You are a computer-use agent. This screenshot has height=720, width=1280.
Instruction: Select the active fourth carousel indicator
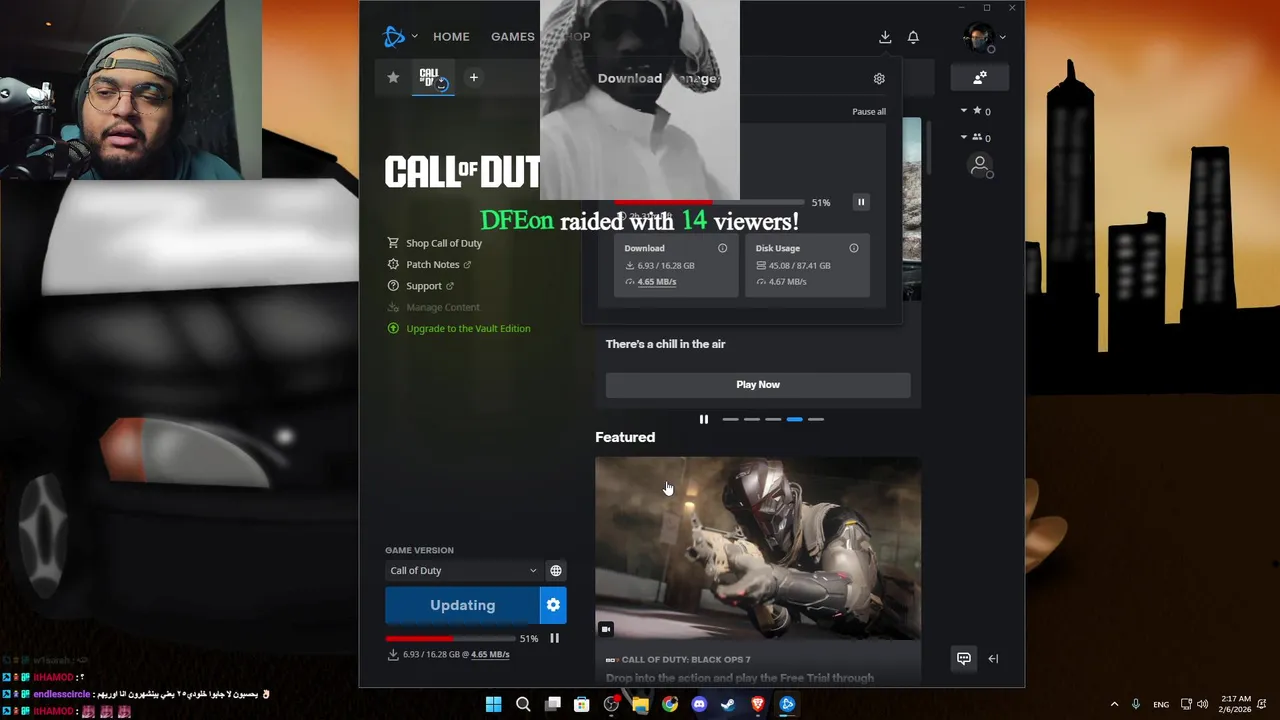(794, 419)
